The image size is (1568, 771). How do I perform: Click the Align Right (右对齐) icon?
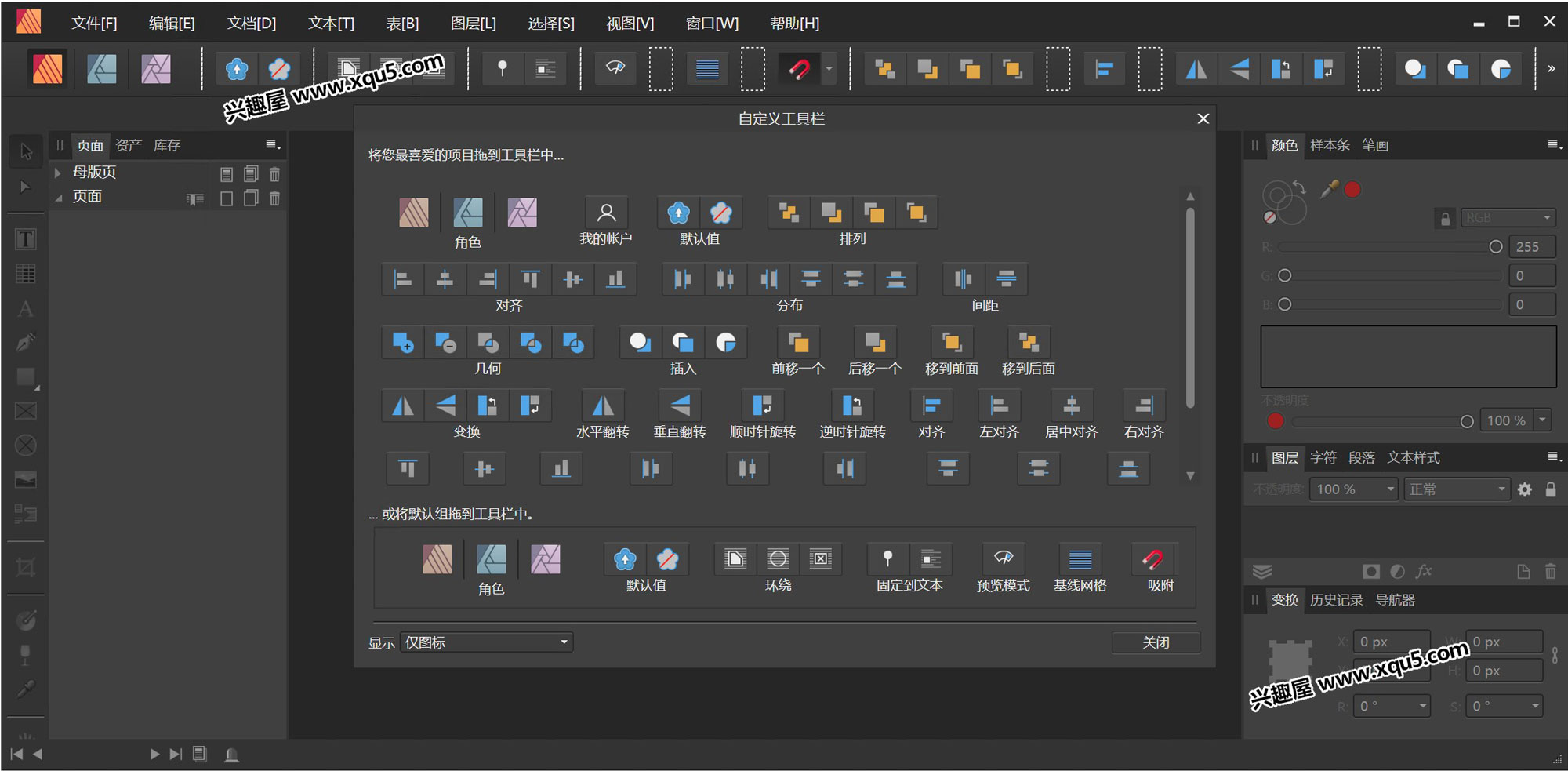click(x=1144, y=406)
